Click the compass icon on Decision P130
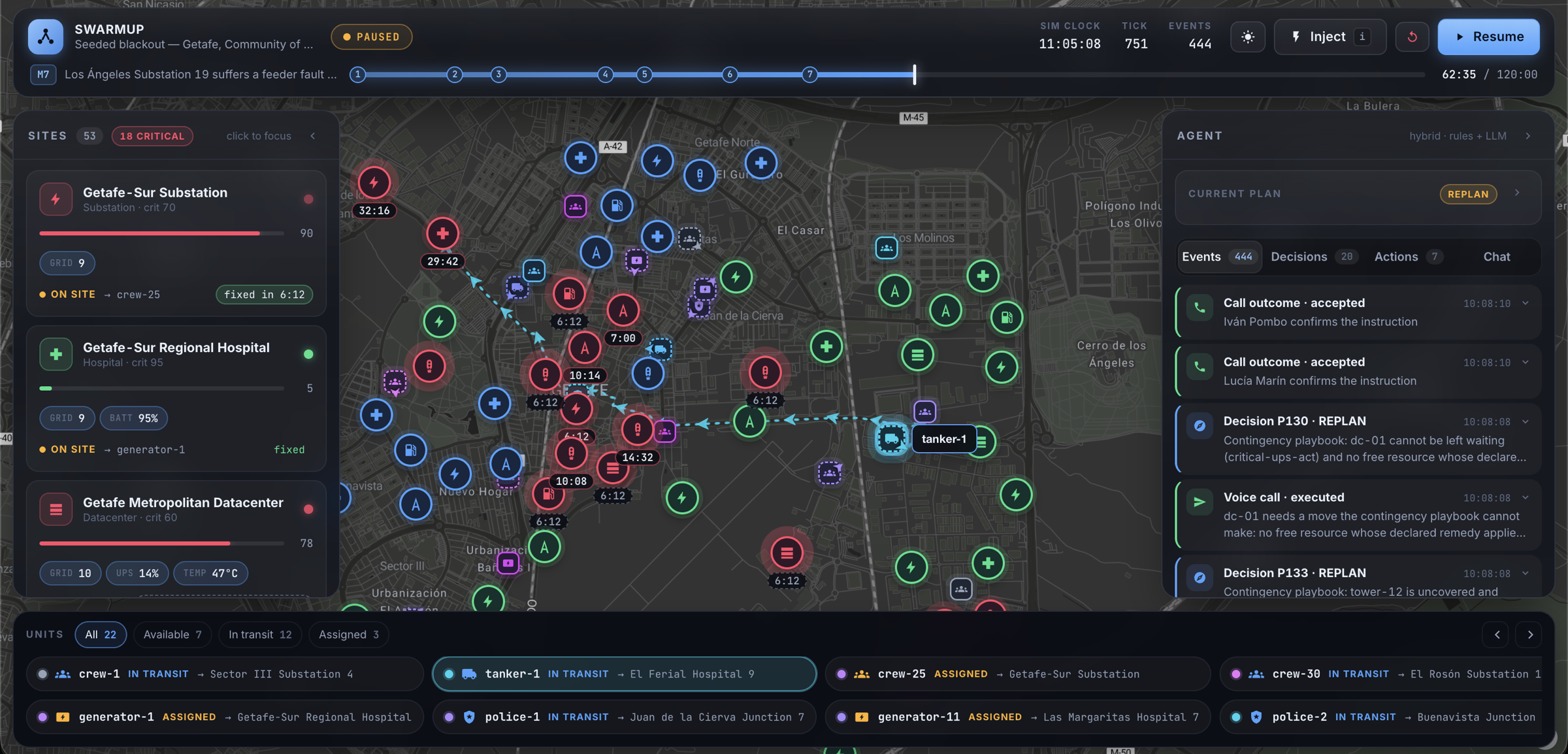 click(1200, 426)
